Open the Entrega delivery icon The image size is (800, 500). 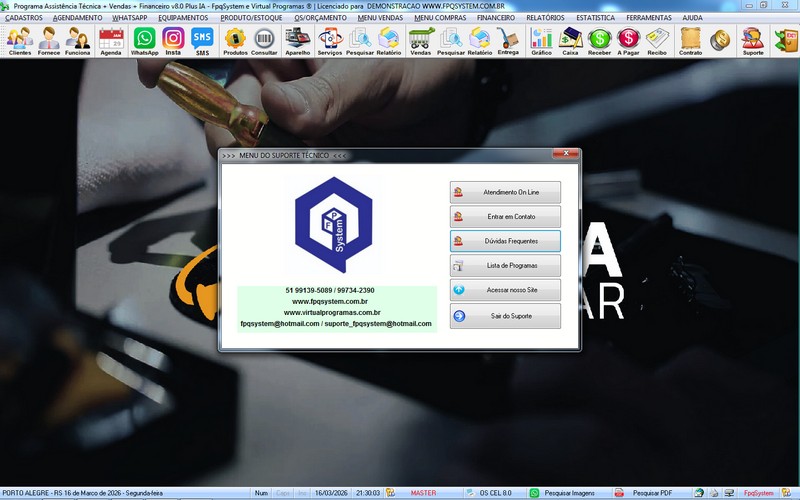pos(508,41)
